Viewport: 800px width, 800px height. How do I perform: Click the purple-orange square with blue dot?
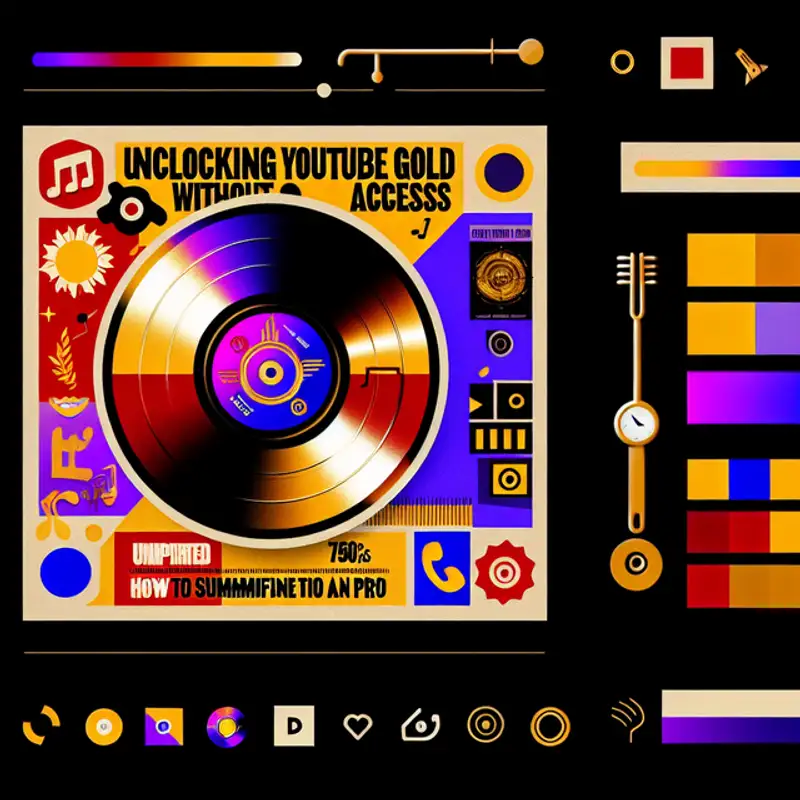pyautogui.click(x=164, y=726)
